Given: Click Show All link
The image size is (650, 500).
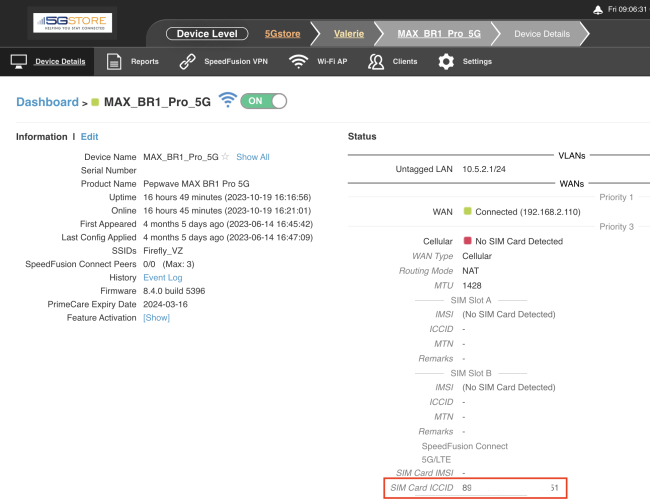Looking at the screenshot, I should [x=252, y=157].
